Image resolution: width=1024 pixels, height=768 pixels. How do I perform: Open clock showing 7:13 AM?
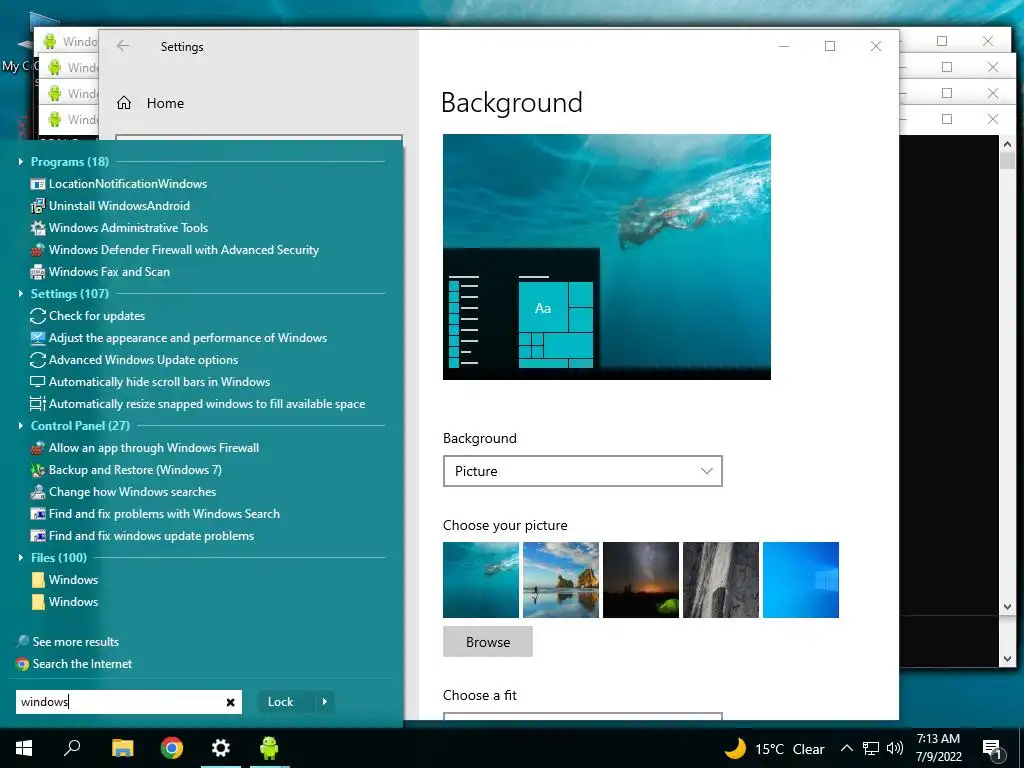pyautogui.click(x=938, y=748)
